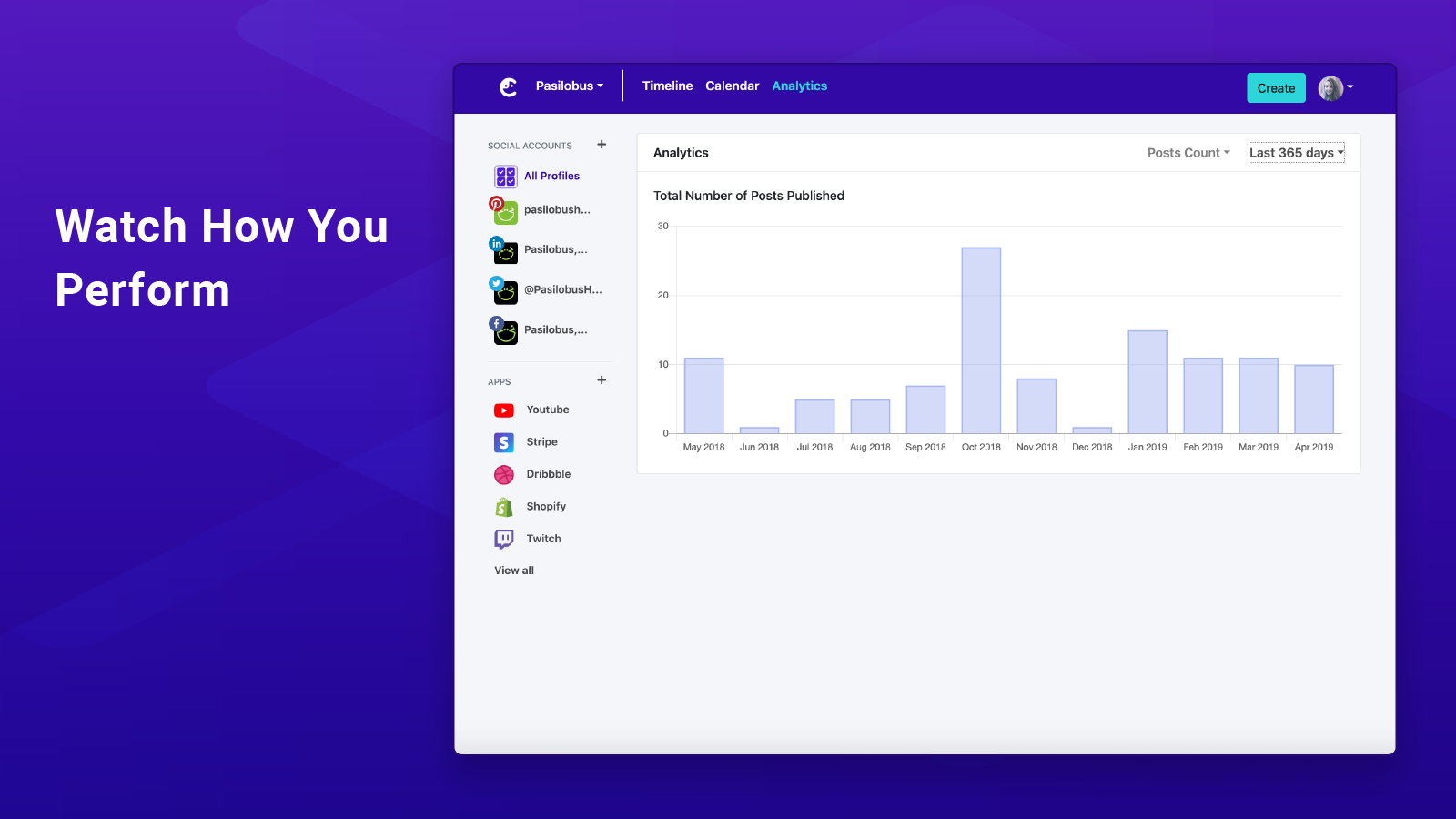Select the LinkedIn Pasilobus profile icon
The height and width of the screenshot is (819, 1456).
[x=503, y=250]
